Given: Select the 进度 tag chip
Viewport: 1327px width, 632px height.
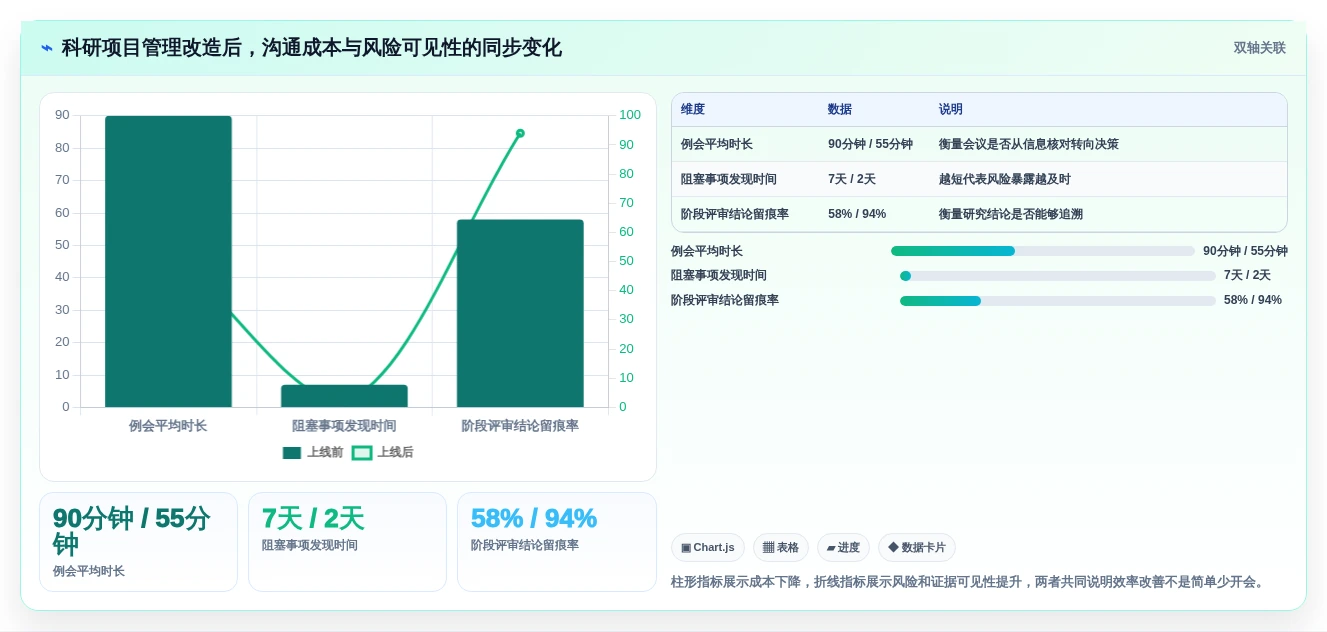Looking at the screenshot, I should 843,547.
